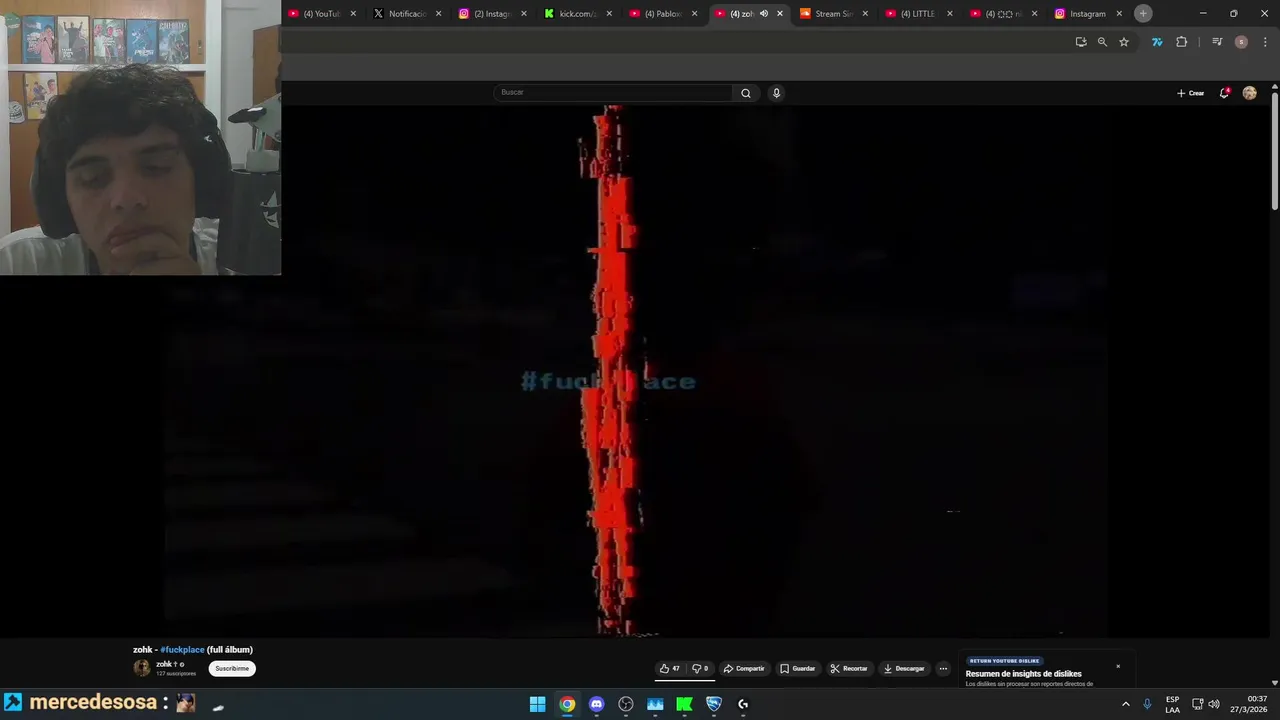This screenshot has height=720, width=1280.
Task: Open the blue shield taskbar icon
Action: [x=714, y=704]
